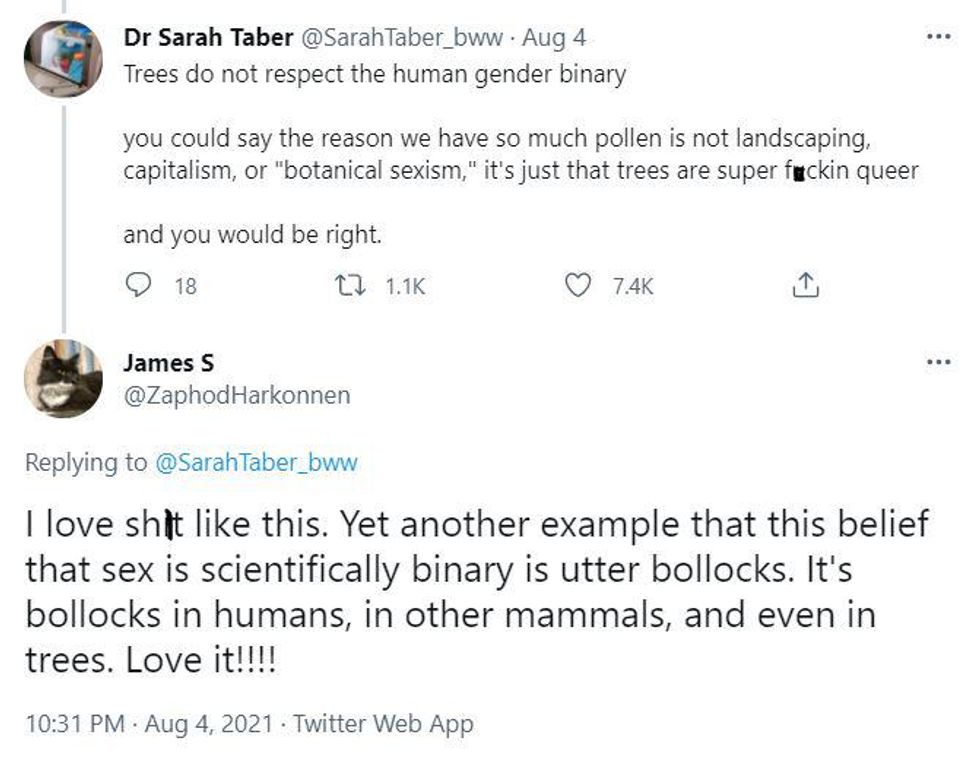Screen dimensions: 980x762
Task: Click the 7.4K likes count
Action: point(630,287)
